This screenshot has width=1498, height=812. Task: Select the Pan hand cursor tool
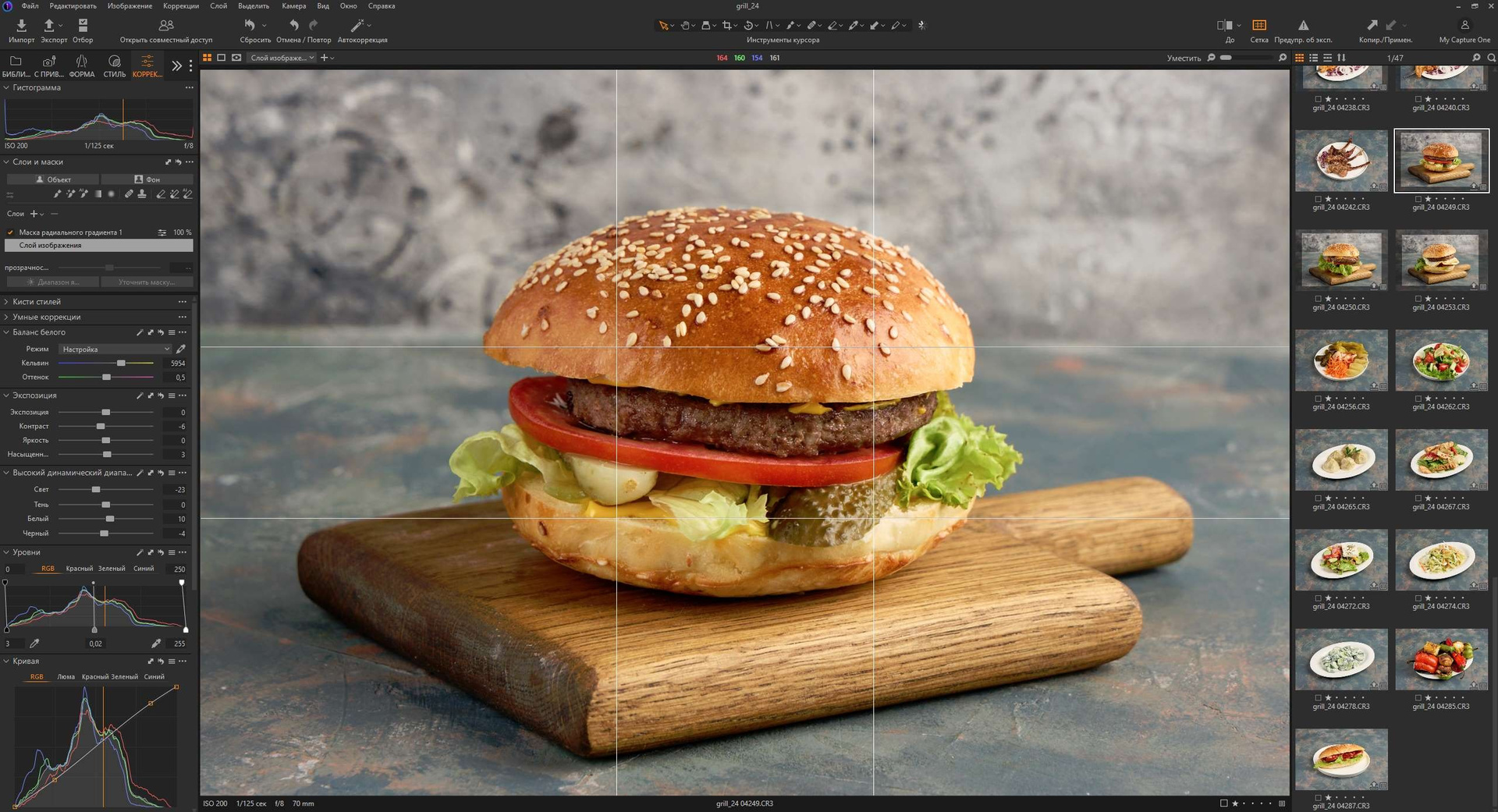tap(685, 26)
